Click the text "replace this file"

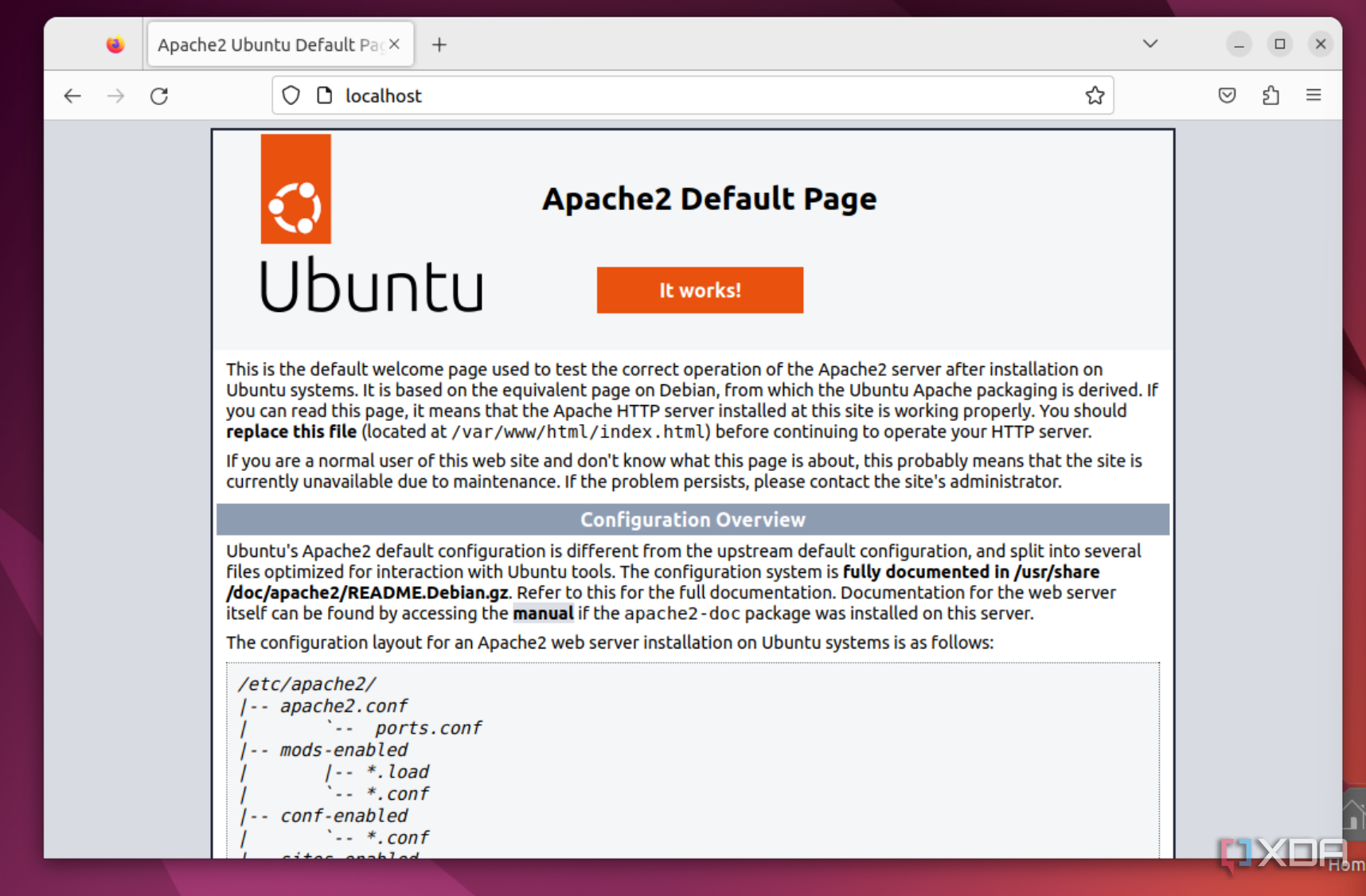291,432
